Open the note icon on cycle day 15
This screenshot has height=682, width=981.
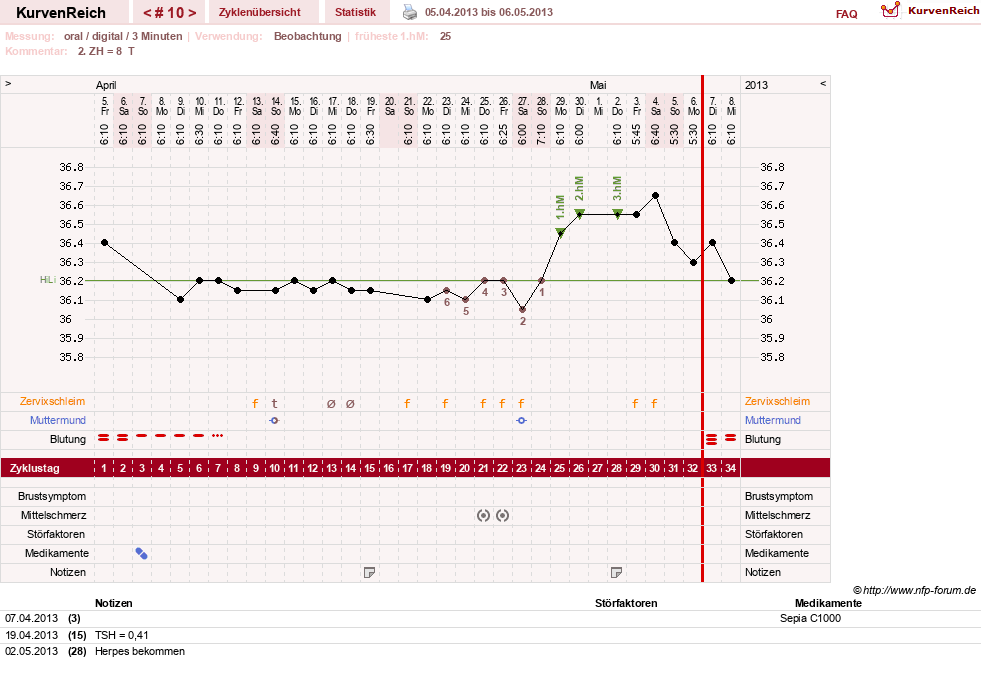[369, 572]
